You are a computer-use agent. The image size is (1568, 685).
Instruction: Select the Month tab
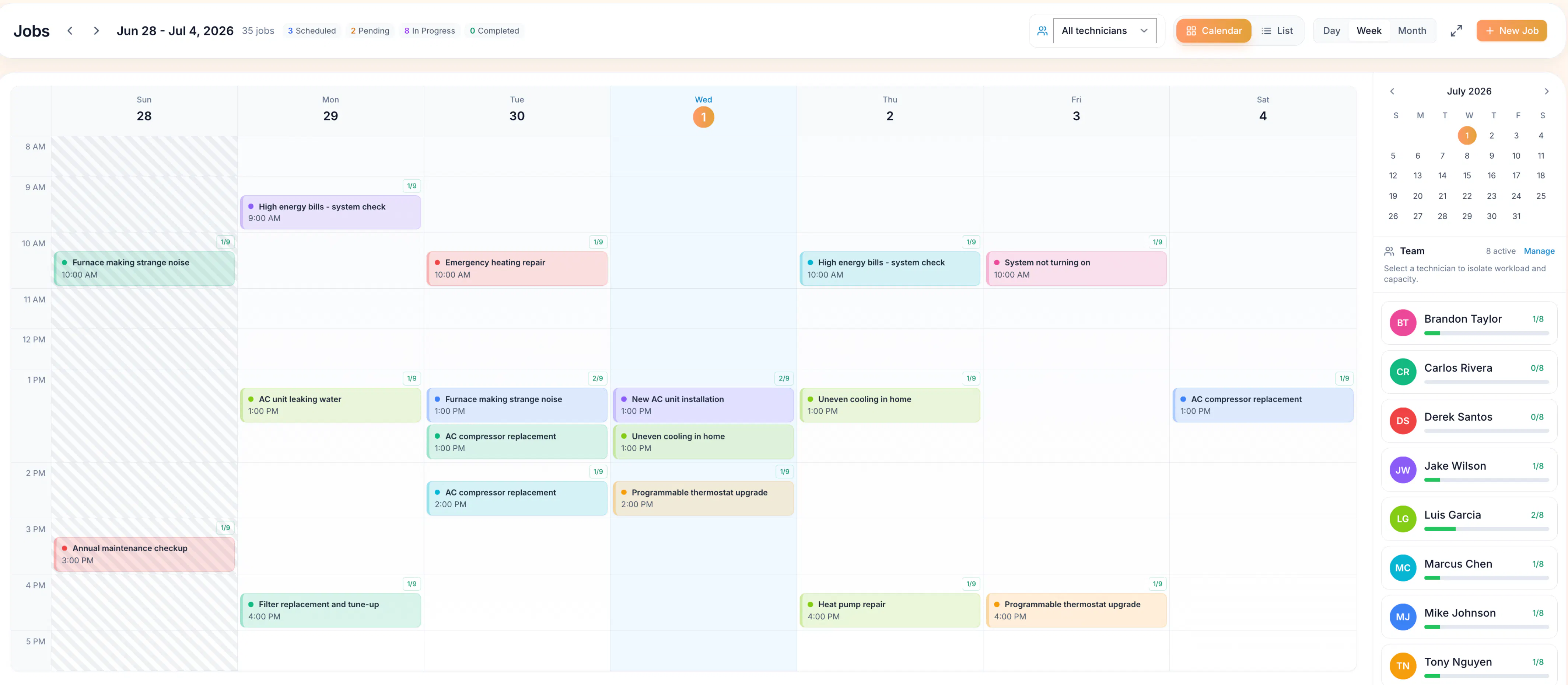tap(1411, 31)
